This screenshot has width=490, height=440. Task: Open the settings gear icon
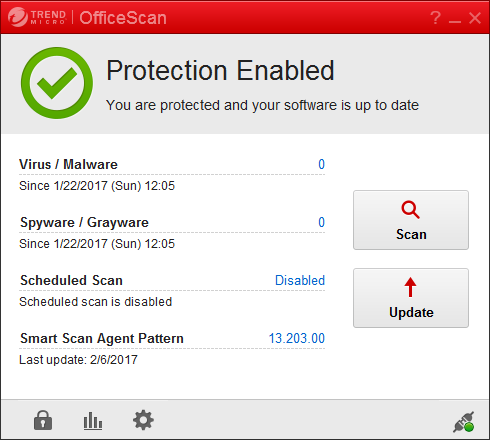(143, 420)
